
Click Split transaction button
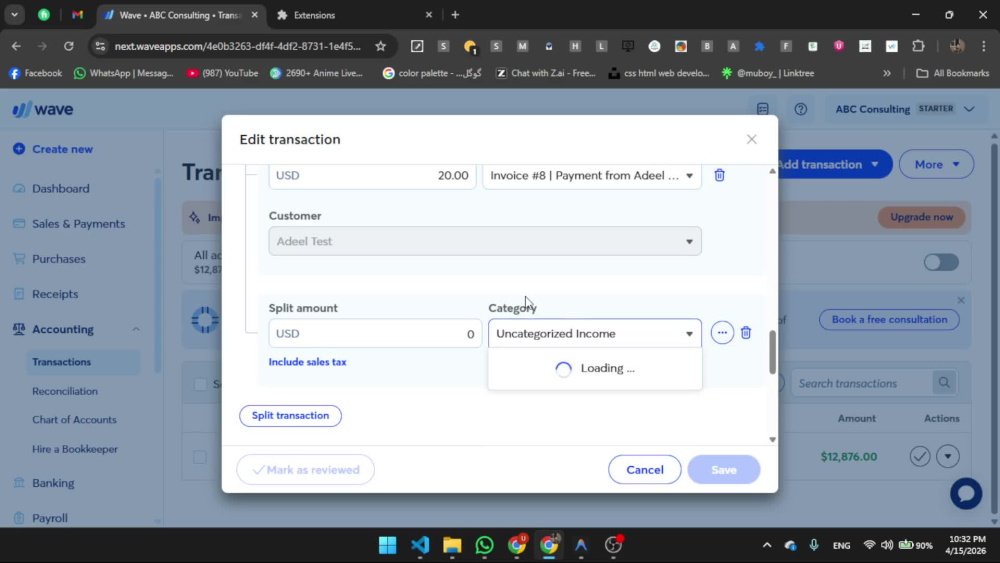tap(290, 416)
